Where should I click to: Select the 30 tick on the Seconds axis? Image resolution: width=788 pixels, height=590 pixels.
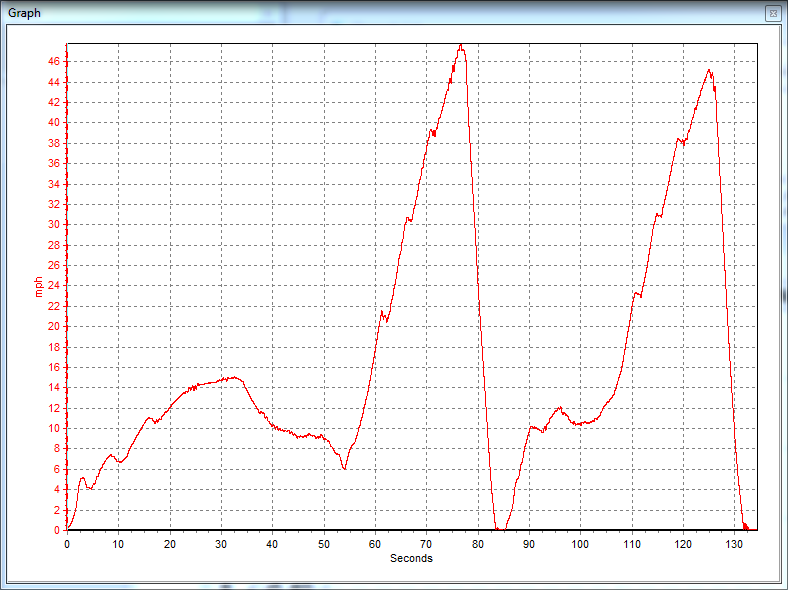(x=221, y=544)
